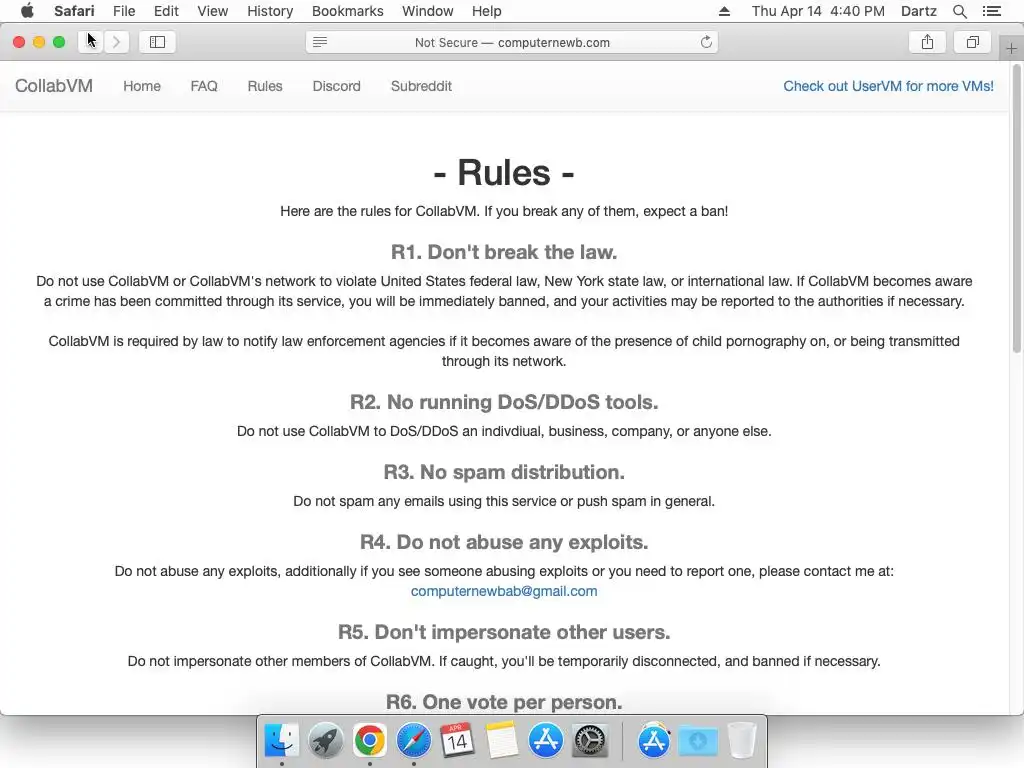The width and height of the screenshot is (1024, 768).
Task: Open Calendar icon in the Dock
Action: click(x=457, y=741)
